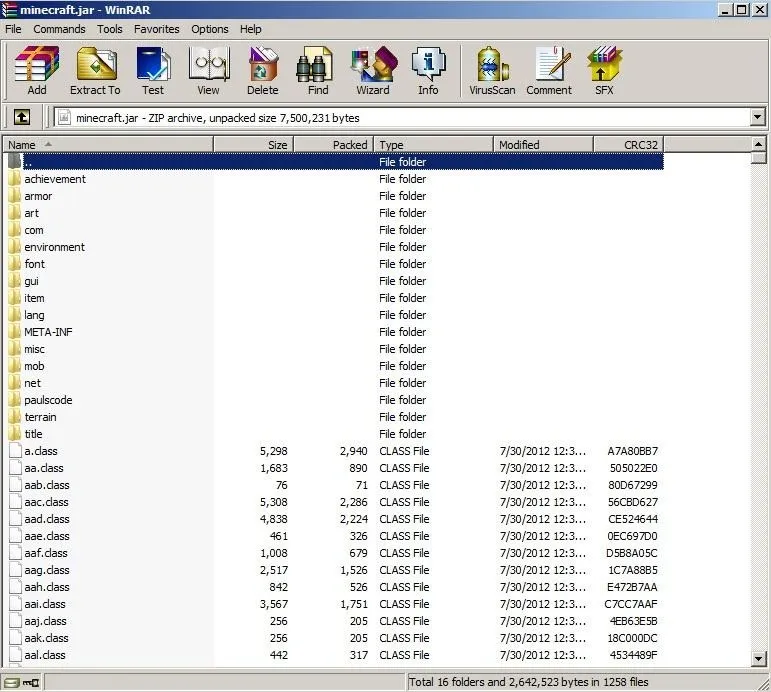
Task: Select the armor folder icon
Action: [15, 196]
